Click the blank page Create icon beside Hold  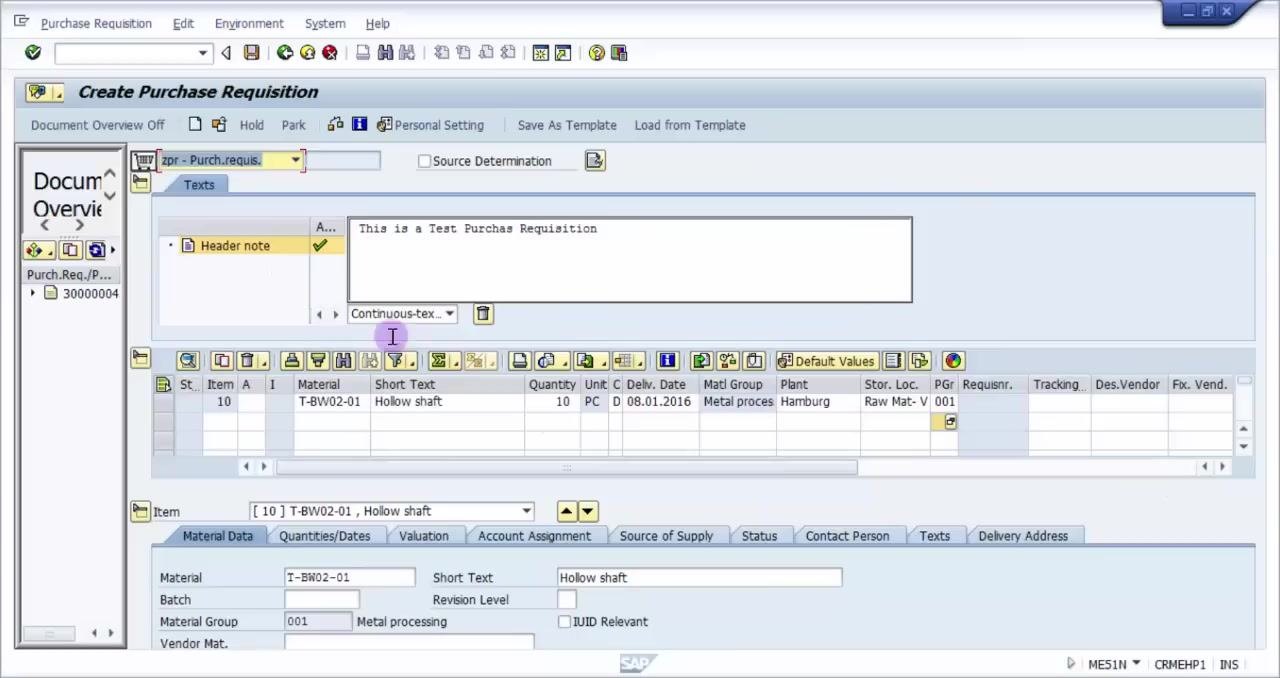(x=195, y=125)
